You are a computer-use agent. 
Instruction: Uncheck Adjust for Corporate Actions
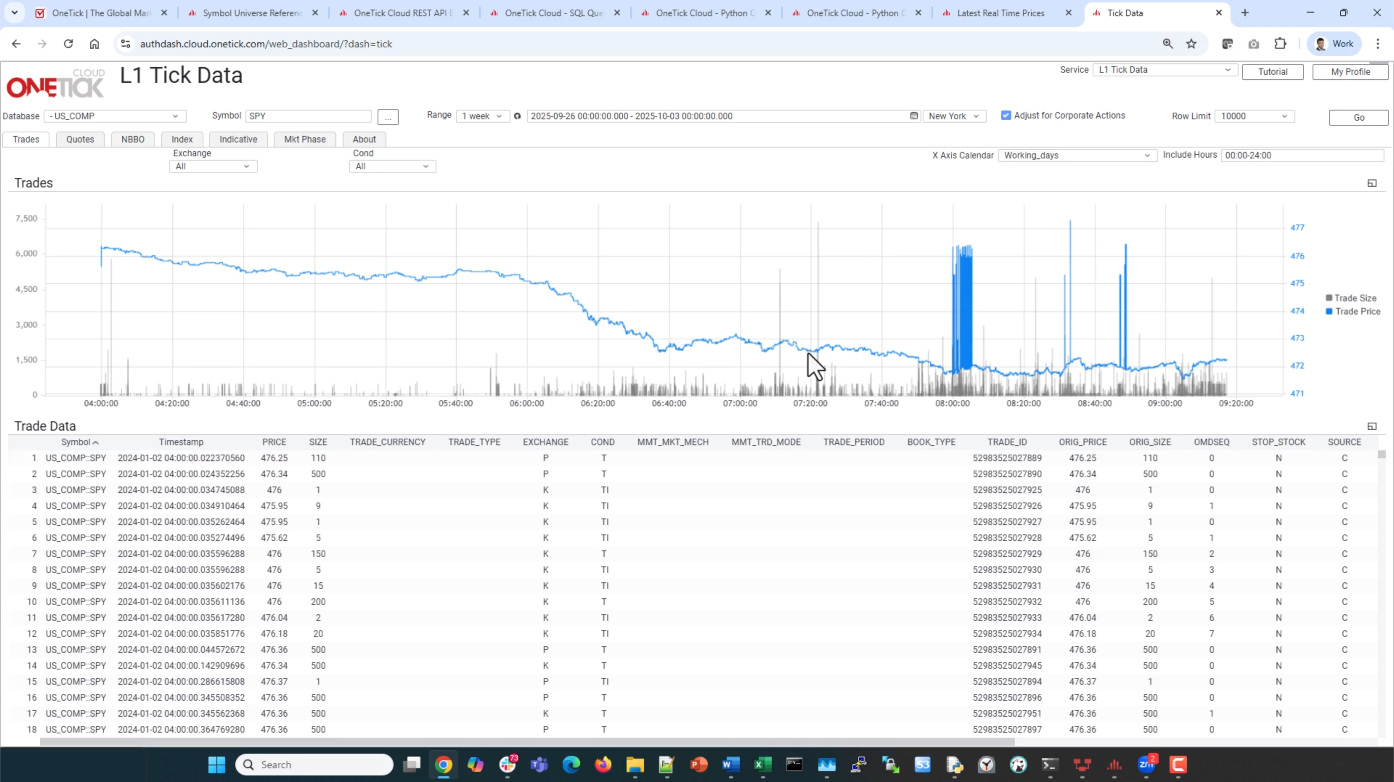1006,115
